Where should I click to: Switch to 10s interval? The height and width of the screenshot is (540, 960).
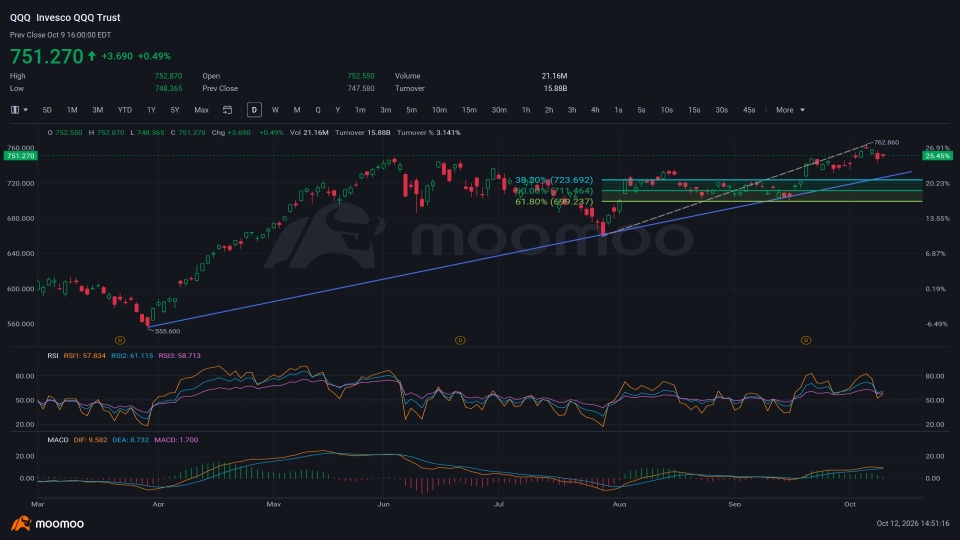click(667, 110)
